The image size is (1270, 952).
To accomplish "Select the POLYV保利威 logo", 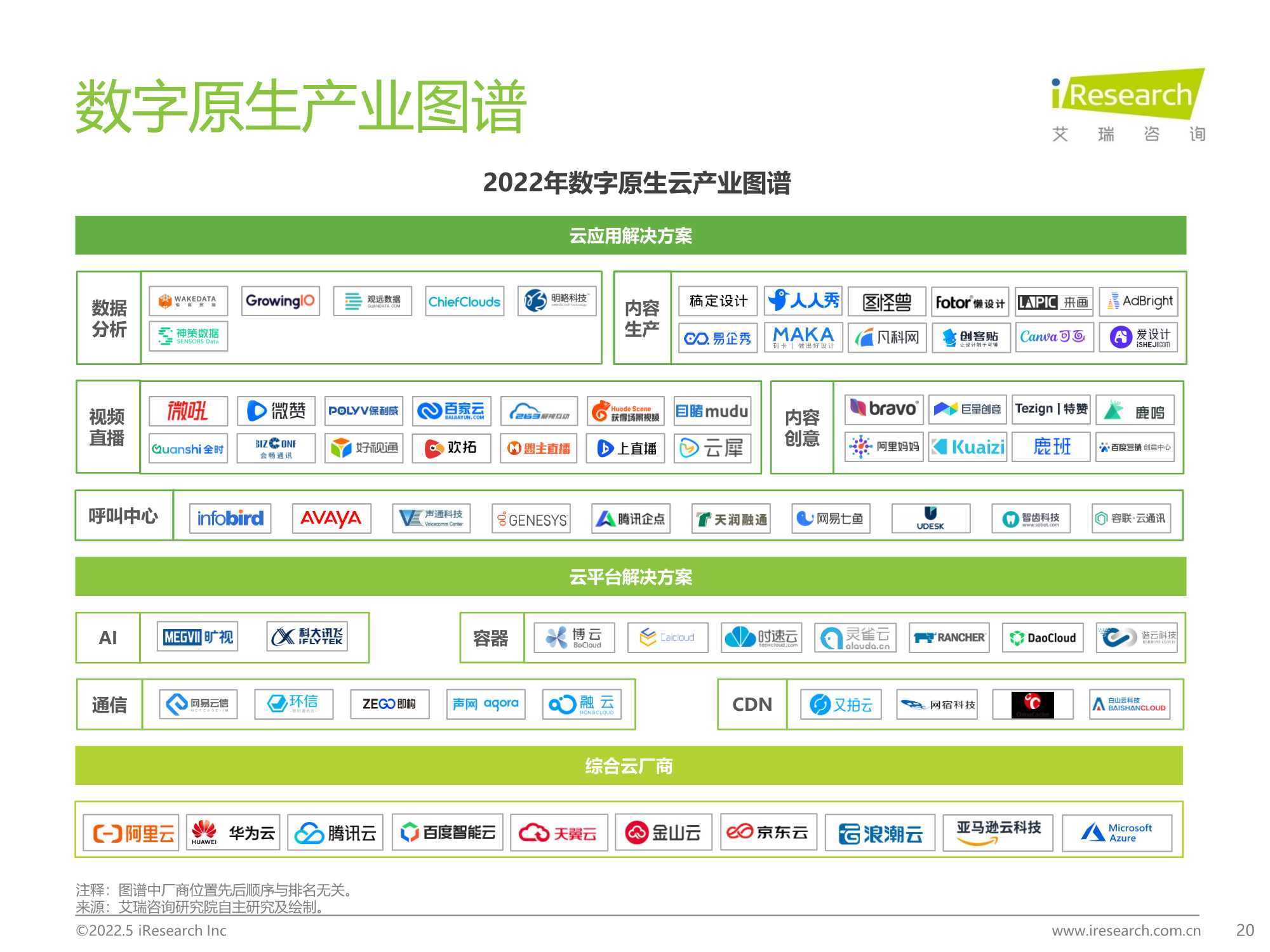I will pos(364,411).
